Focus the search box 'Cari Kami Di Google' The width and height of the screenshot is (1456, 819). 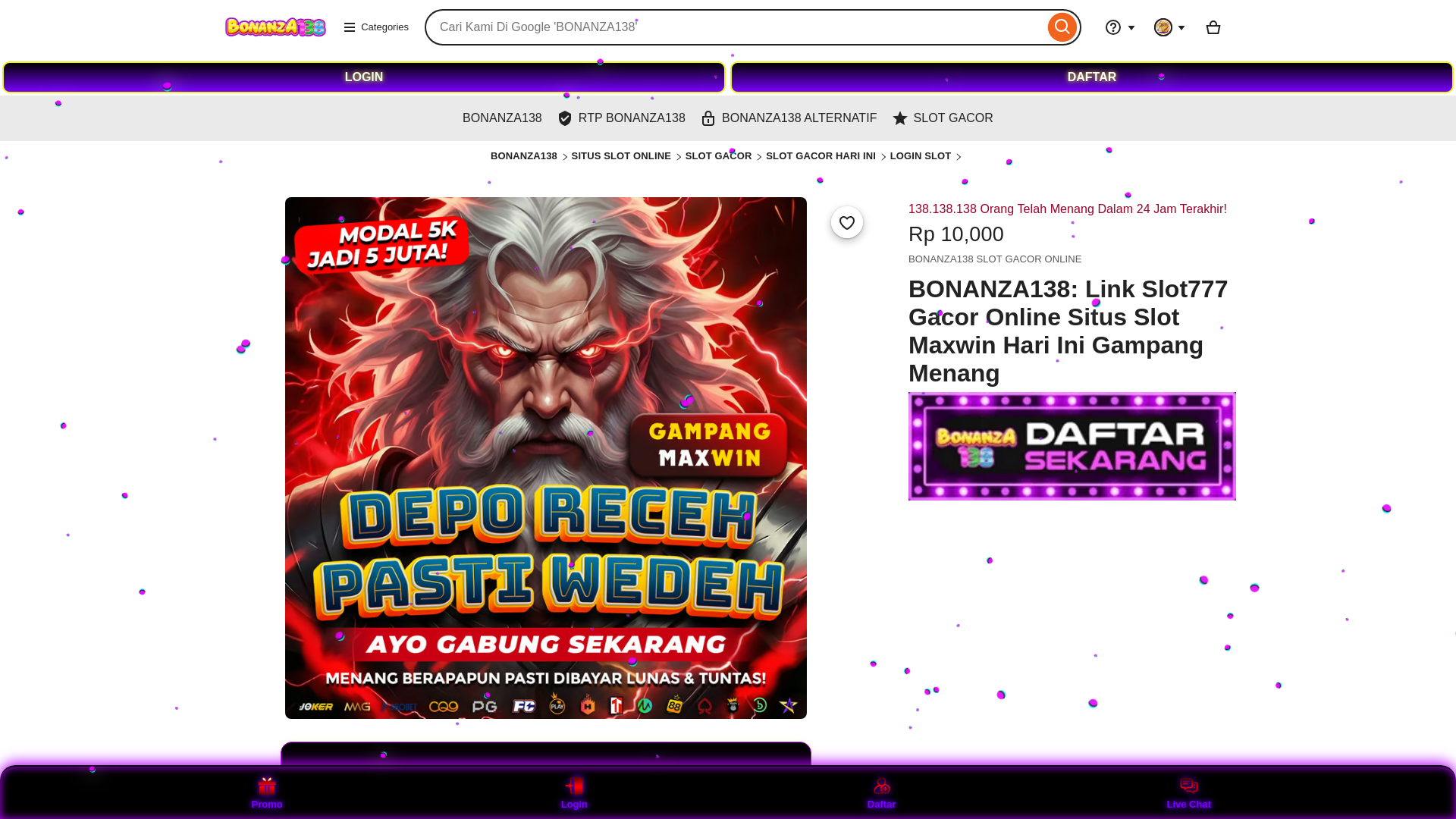736,27
